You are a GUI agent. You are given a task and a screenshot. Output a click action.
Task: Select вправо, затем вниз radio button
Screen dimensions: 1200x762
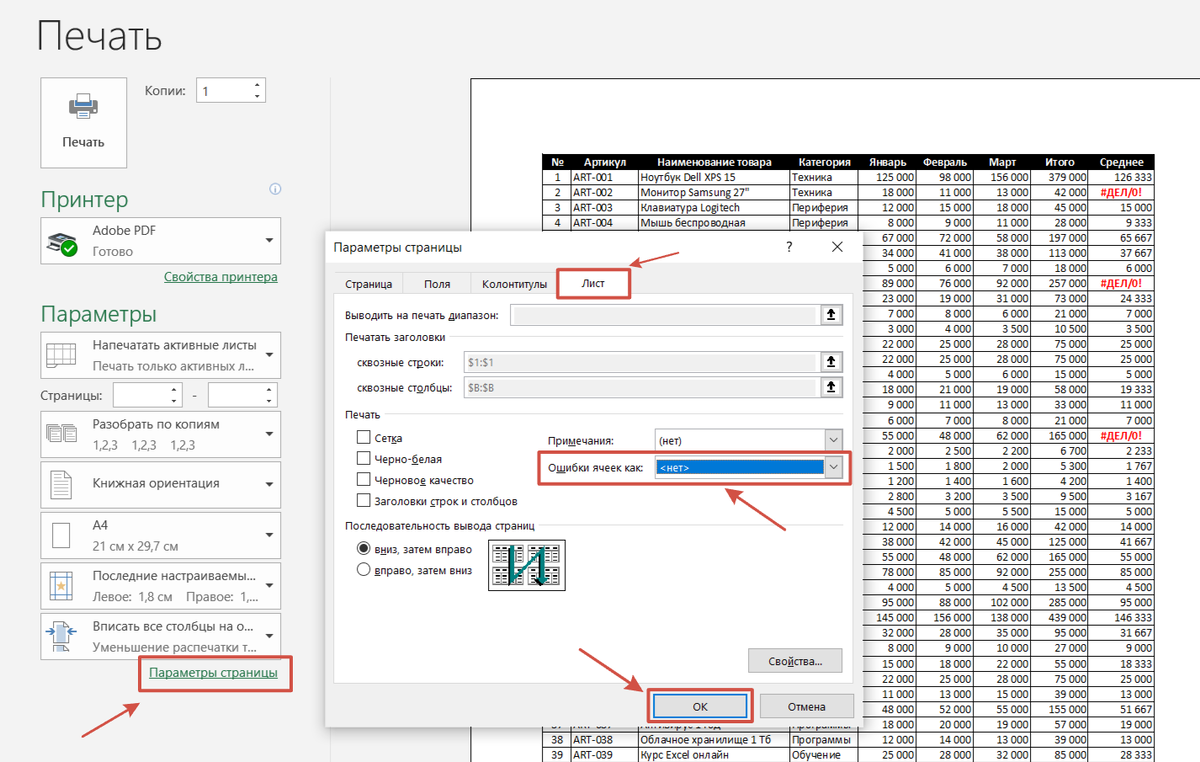click(364, 569)
